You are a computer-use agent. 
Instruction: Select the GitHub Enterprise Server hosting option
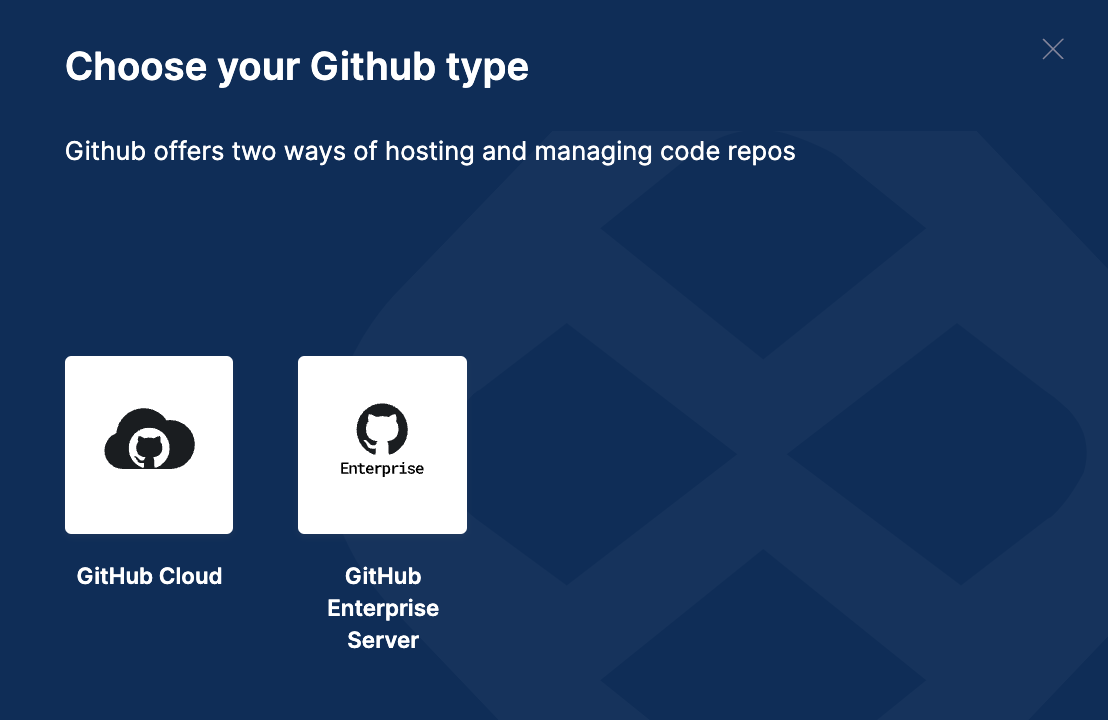(x=382, y=444)
